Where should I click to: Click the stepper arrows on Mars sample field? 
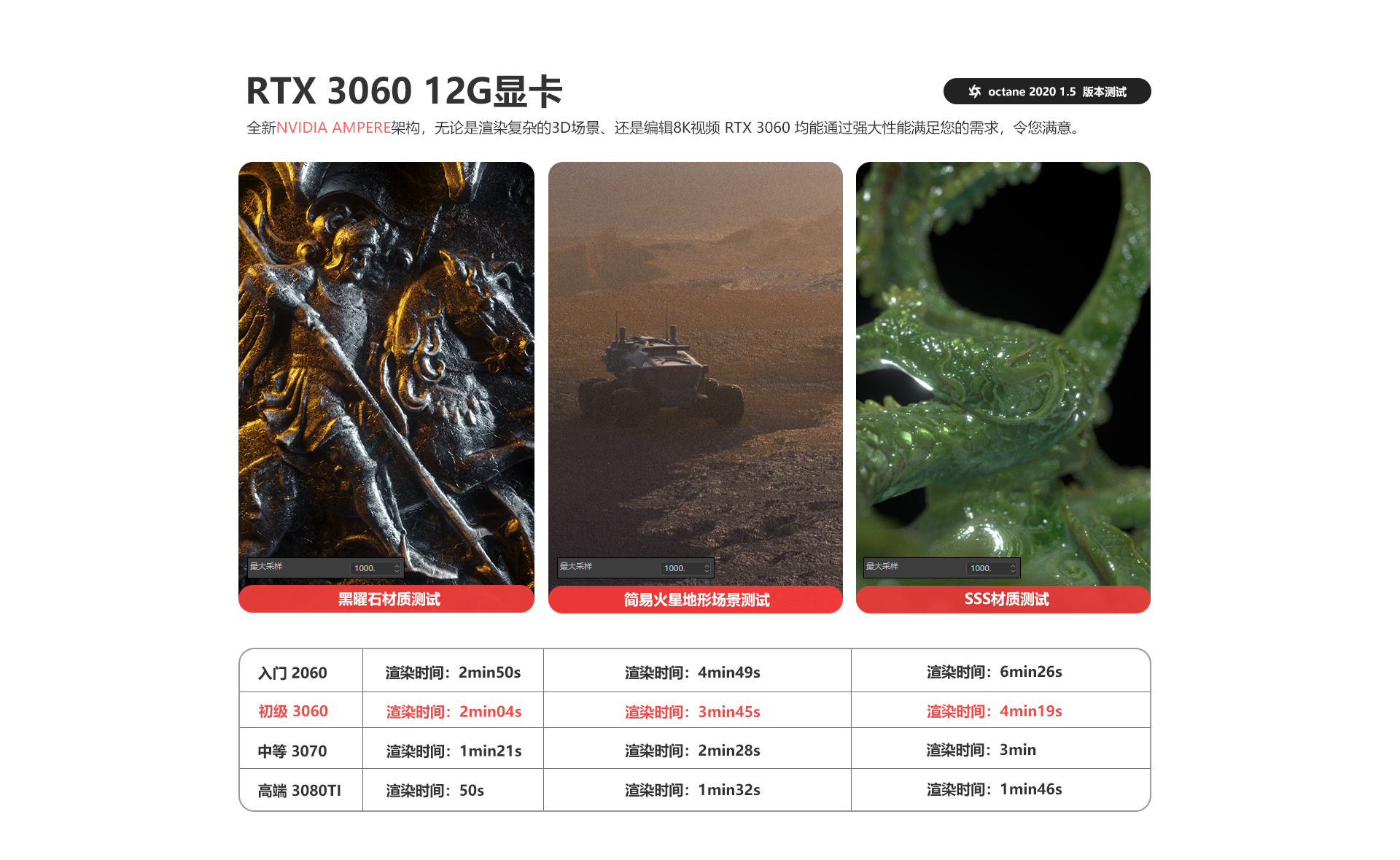(707, 568)
